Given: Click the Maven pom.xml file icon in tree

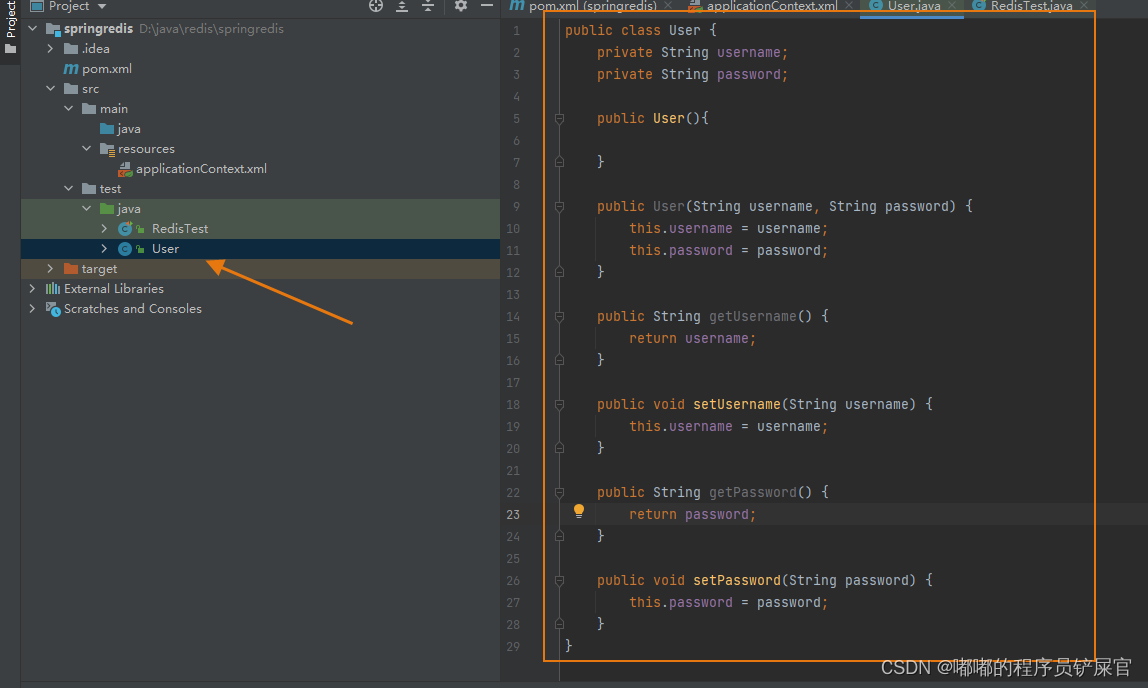Looking at the screenshot, I should pyautogui.click(x=71, y=69).
